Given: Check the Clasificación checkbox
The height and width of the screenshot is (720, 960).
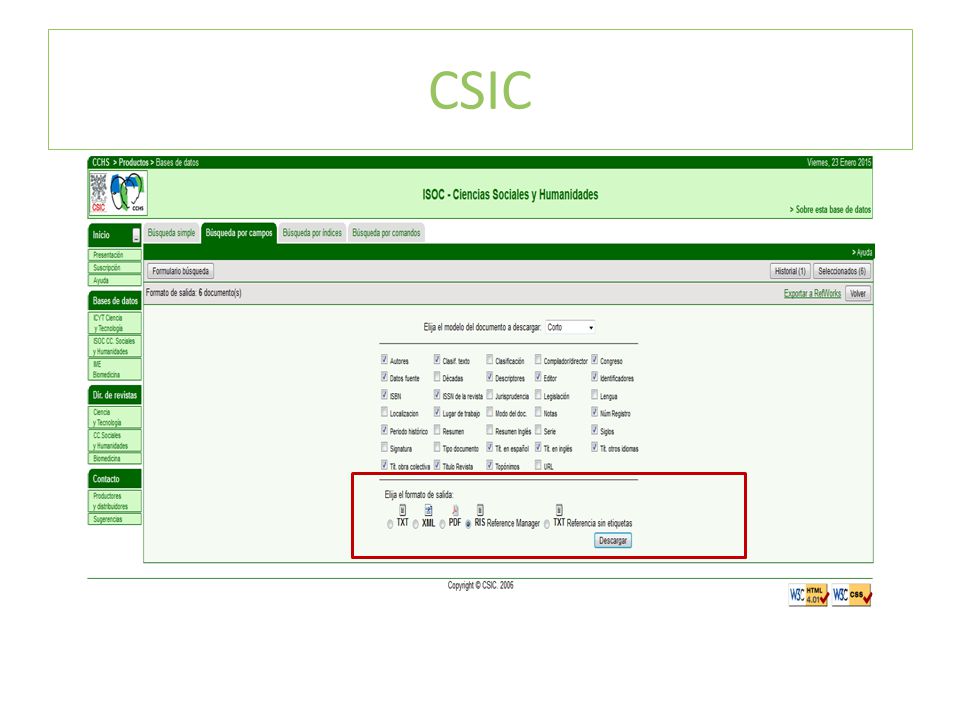Looking at the screenshot, I should (x=489, y=359).
